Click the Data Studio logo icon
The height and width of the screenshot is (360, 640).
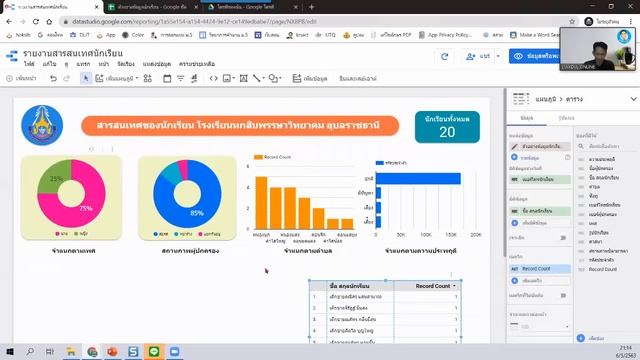pyautogui.click(x=12, y=56)
